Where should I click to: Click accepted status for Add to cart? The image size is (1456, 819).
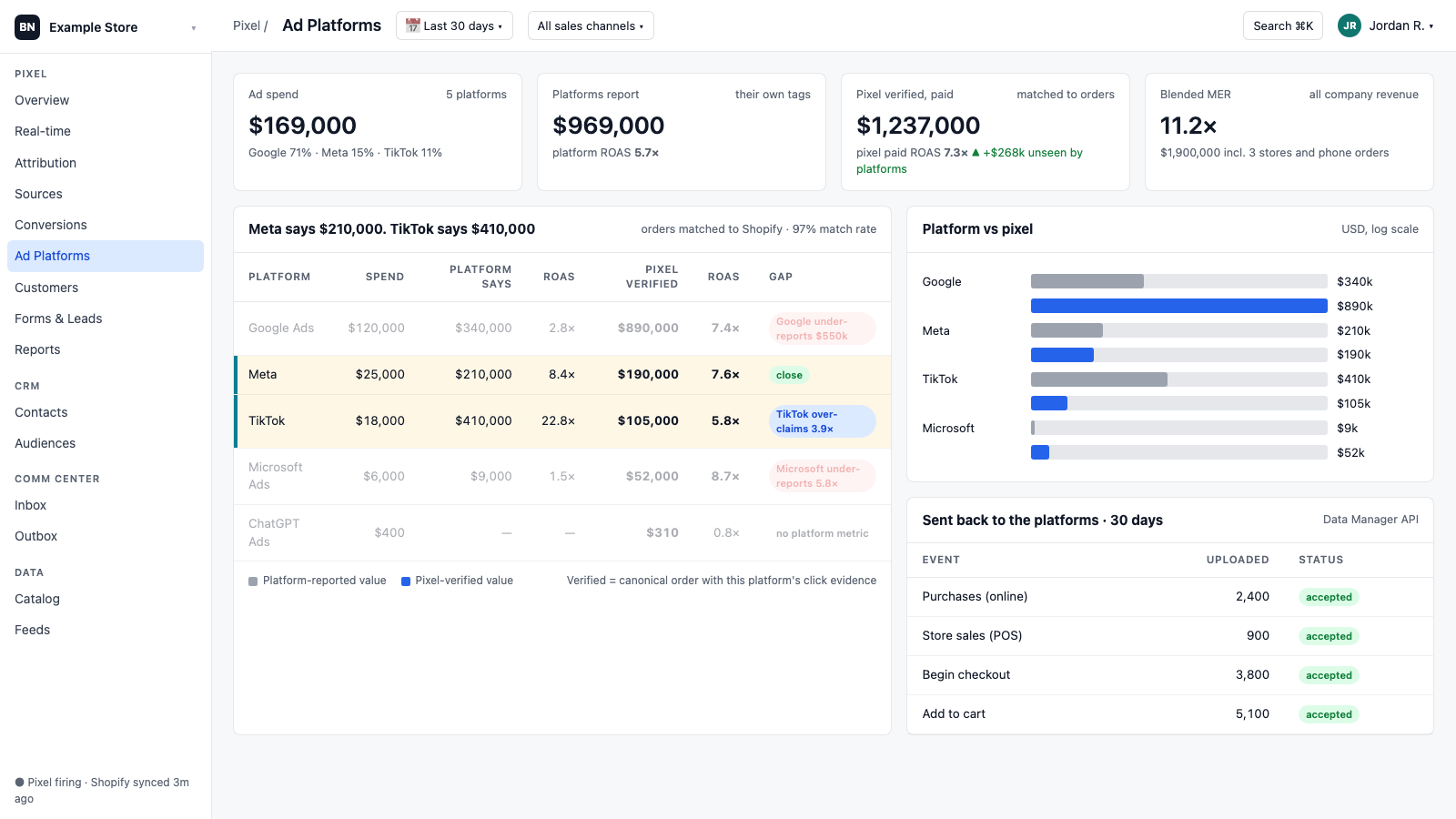point(1329,714)
